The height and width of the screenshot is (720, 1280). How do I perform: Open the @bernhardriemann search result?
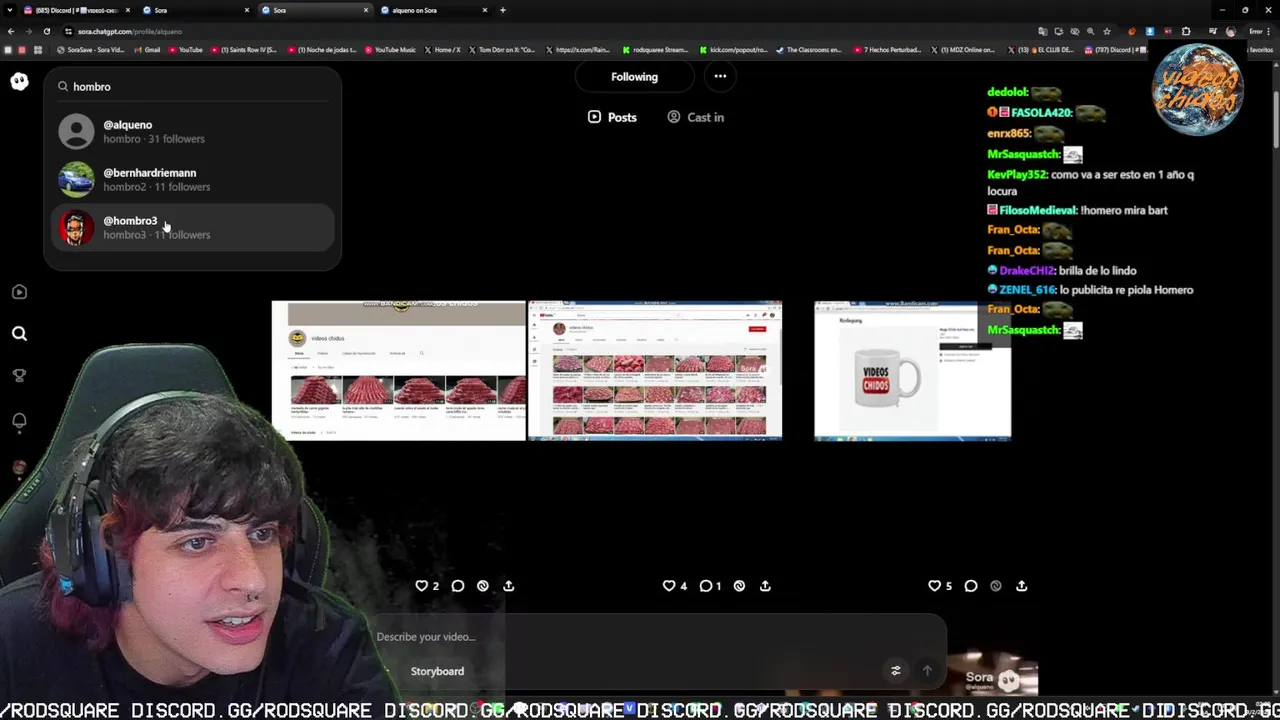point(192,180)
